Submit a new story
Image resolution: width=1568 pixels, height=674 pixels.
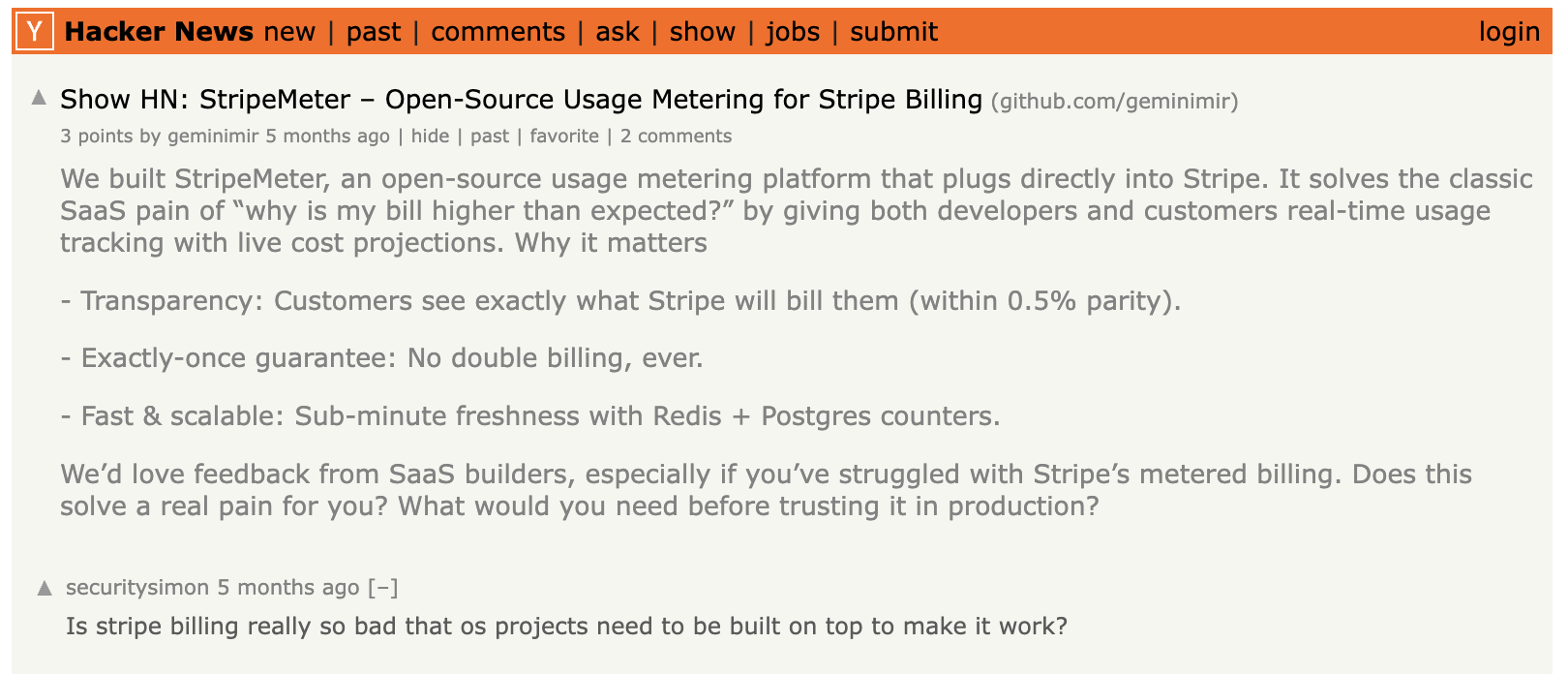coord(893,31)
